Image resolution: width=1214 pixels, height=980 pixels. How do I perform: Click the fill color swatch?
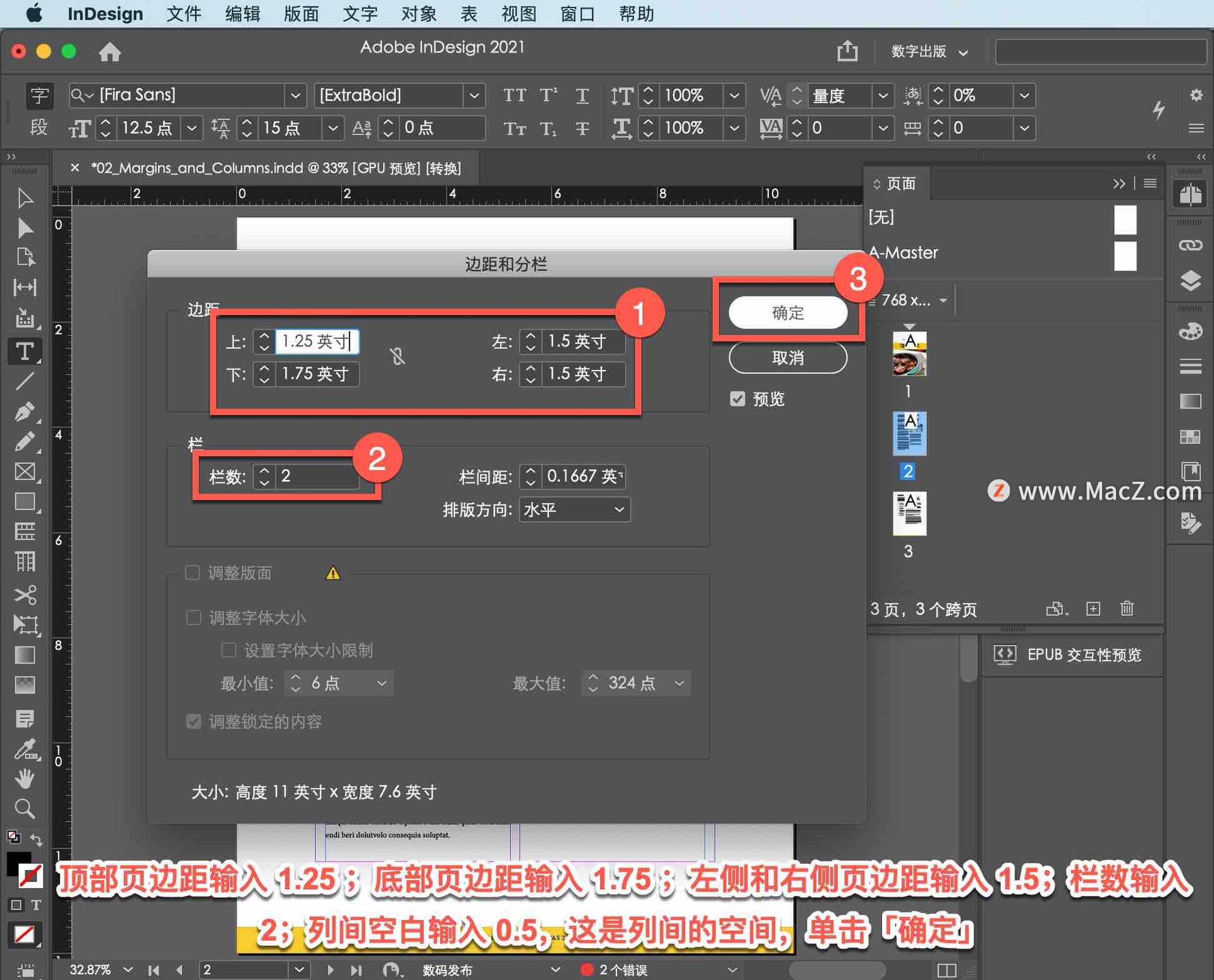click(x=18, y=862)
